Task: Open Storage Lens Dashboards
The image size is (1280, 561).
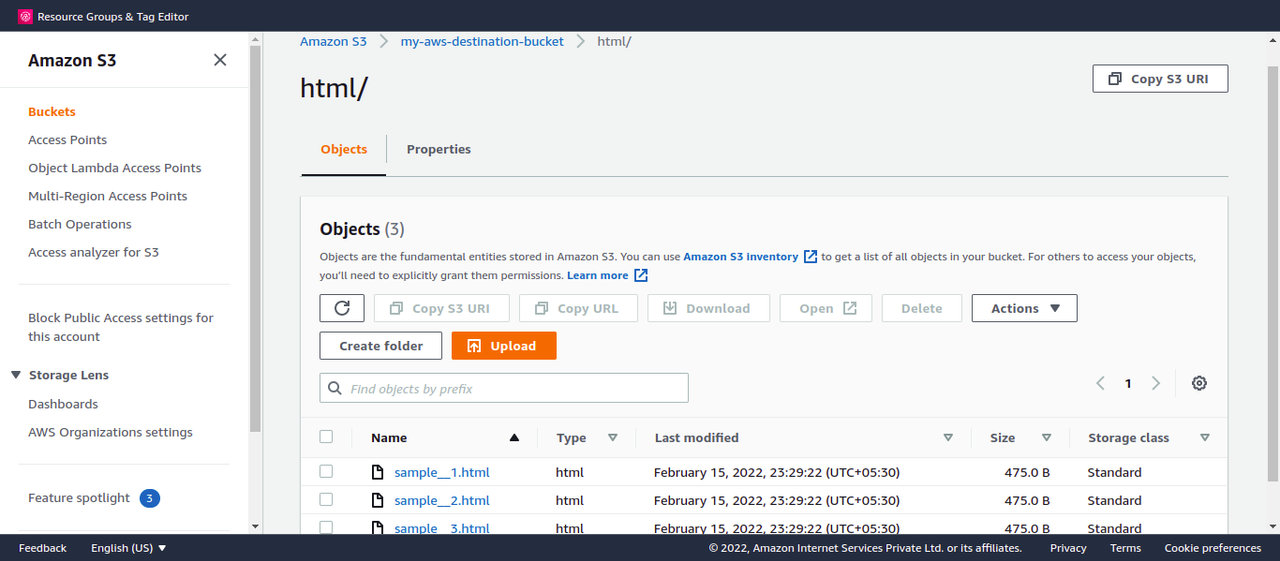Action: click(63, 404)
